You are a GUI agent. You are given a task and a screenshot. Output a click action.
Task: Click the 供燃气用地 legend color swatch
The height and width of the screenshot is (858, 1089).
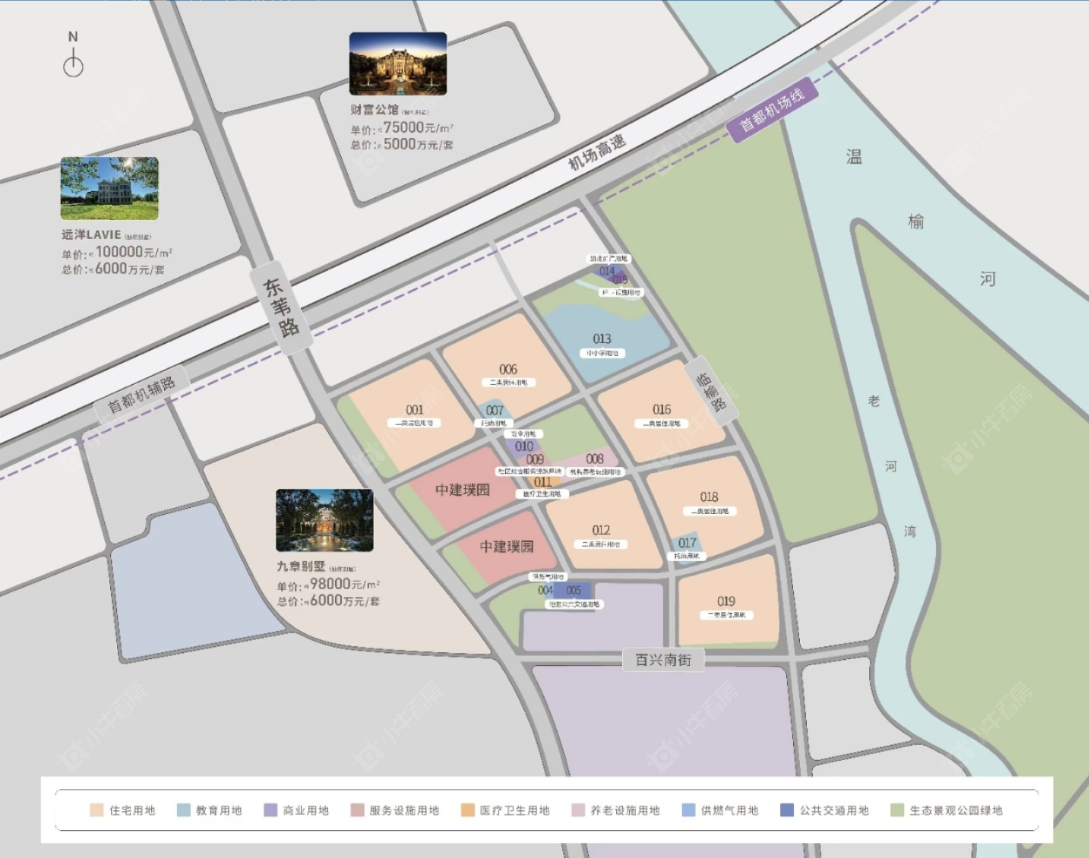point(688,810)
